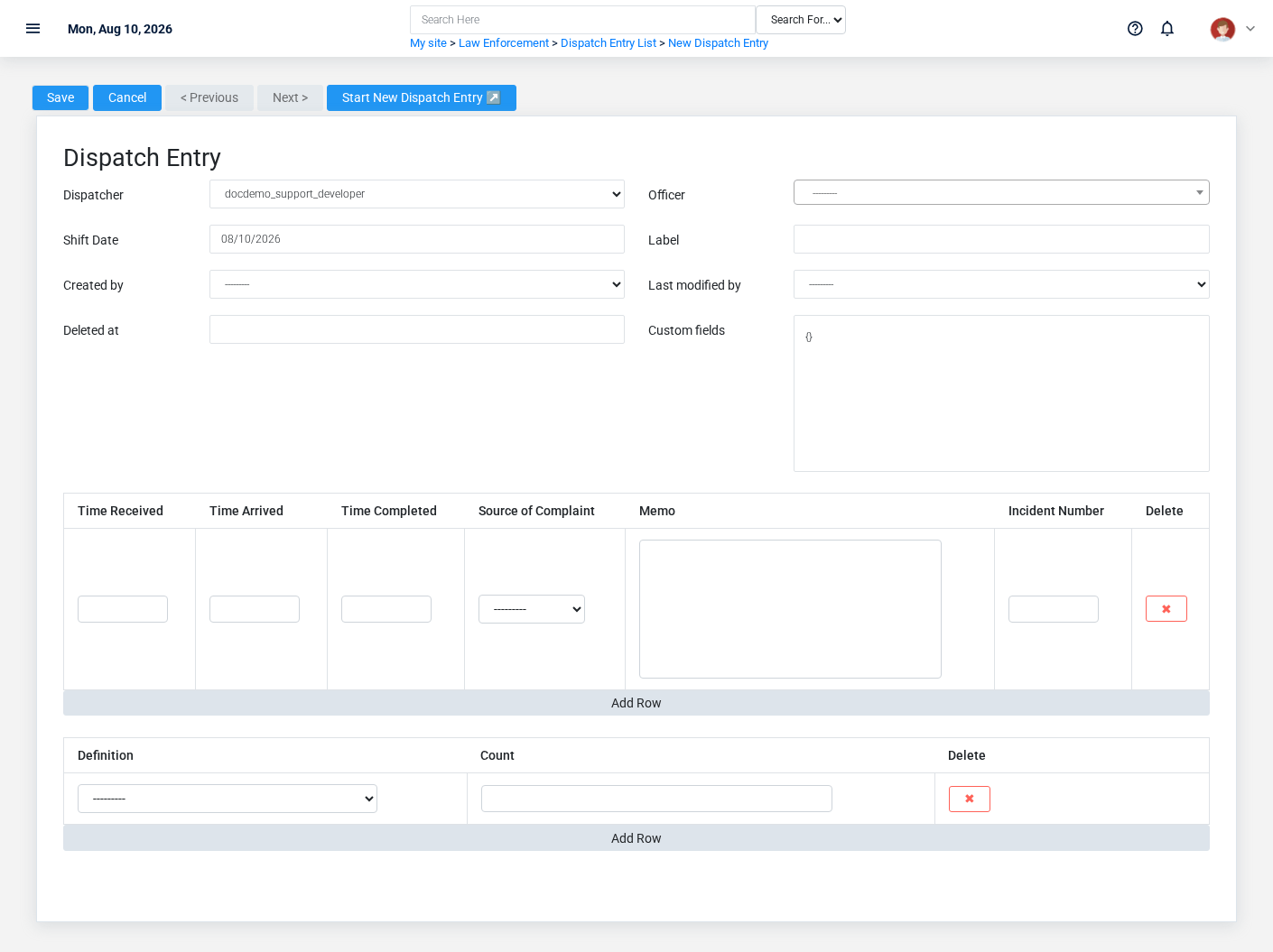Focus the Search Here field
Image resolution: width=1273 pixels, height=952 pixels.
(x=582, y=20)
